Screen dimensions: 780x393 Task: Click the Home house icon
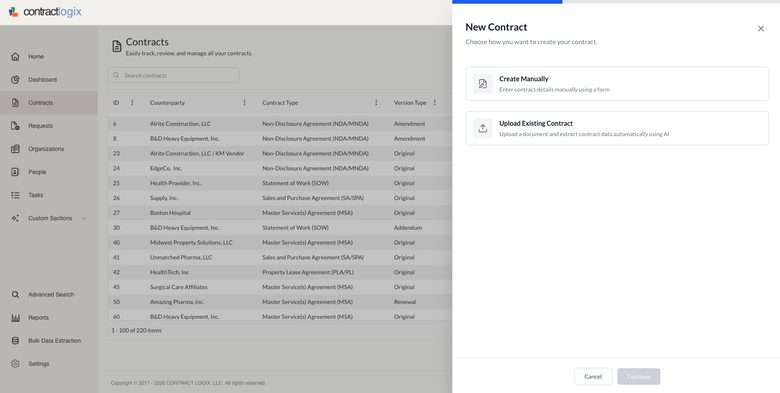(x=15, y=57)
